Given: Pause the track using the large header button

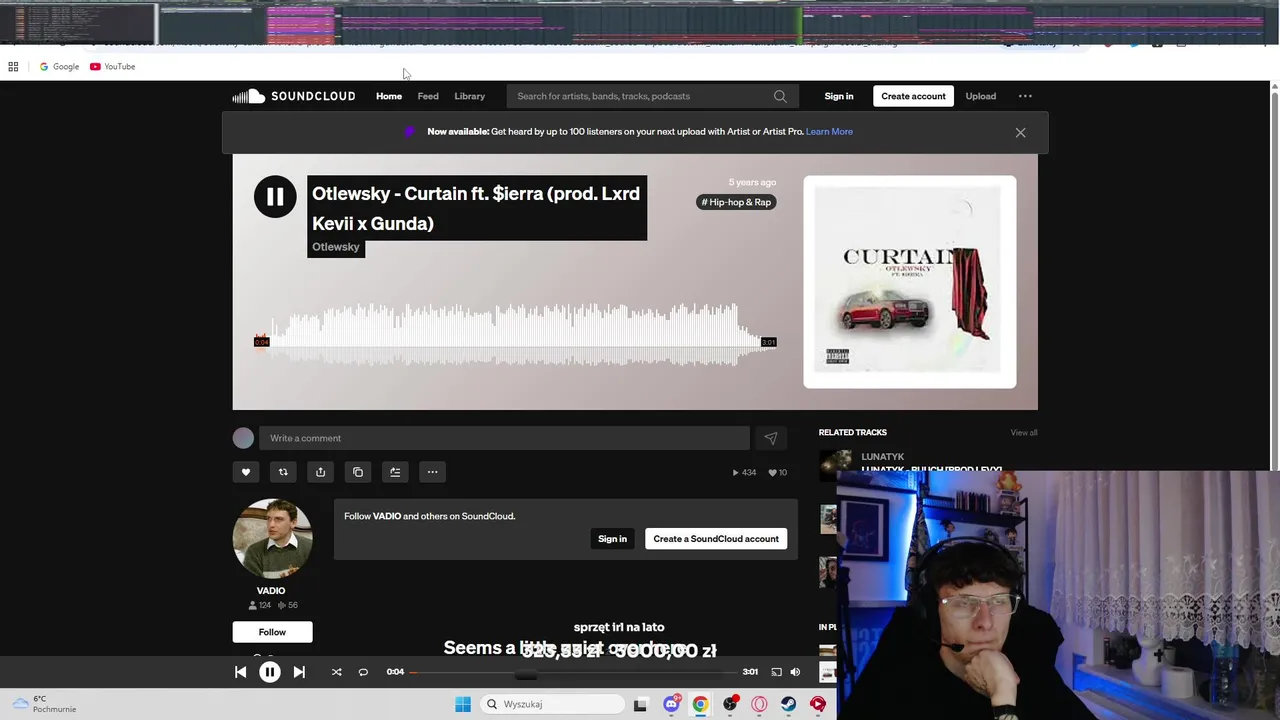Looking at the screenshot, I should [x=275, y=197].
